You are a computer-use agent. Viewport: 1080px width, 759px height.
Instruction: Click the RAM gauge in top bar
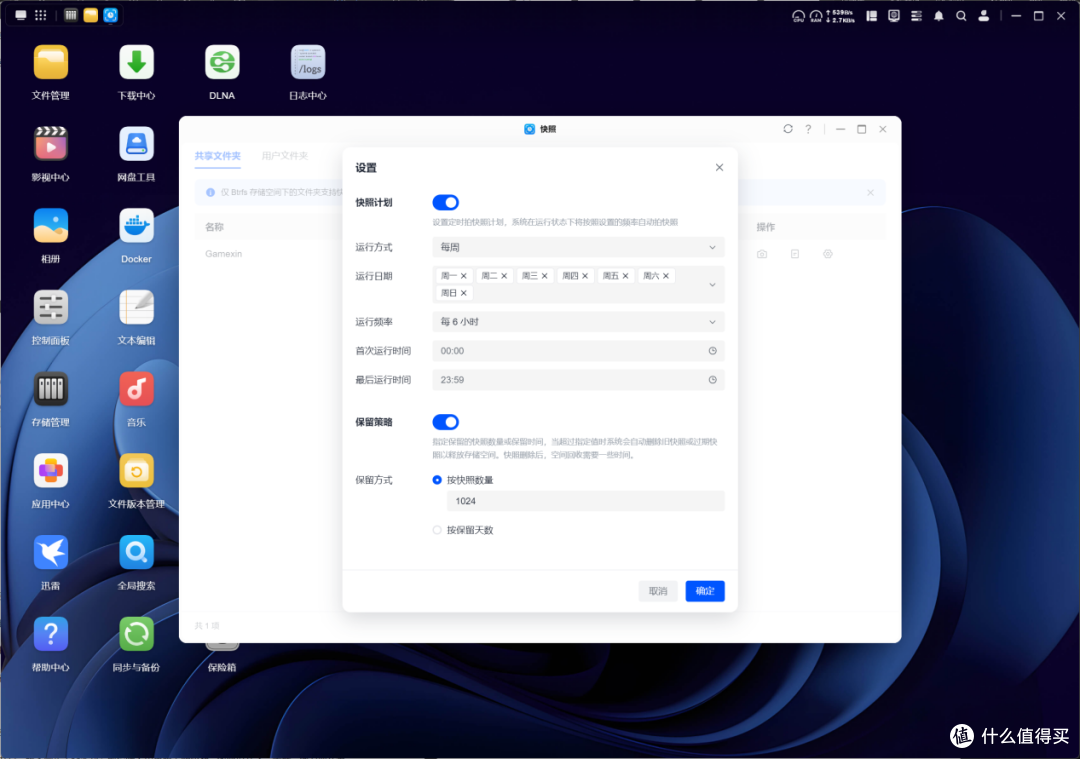816,16
